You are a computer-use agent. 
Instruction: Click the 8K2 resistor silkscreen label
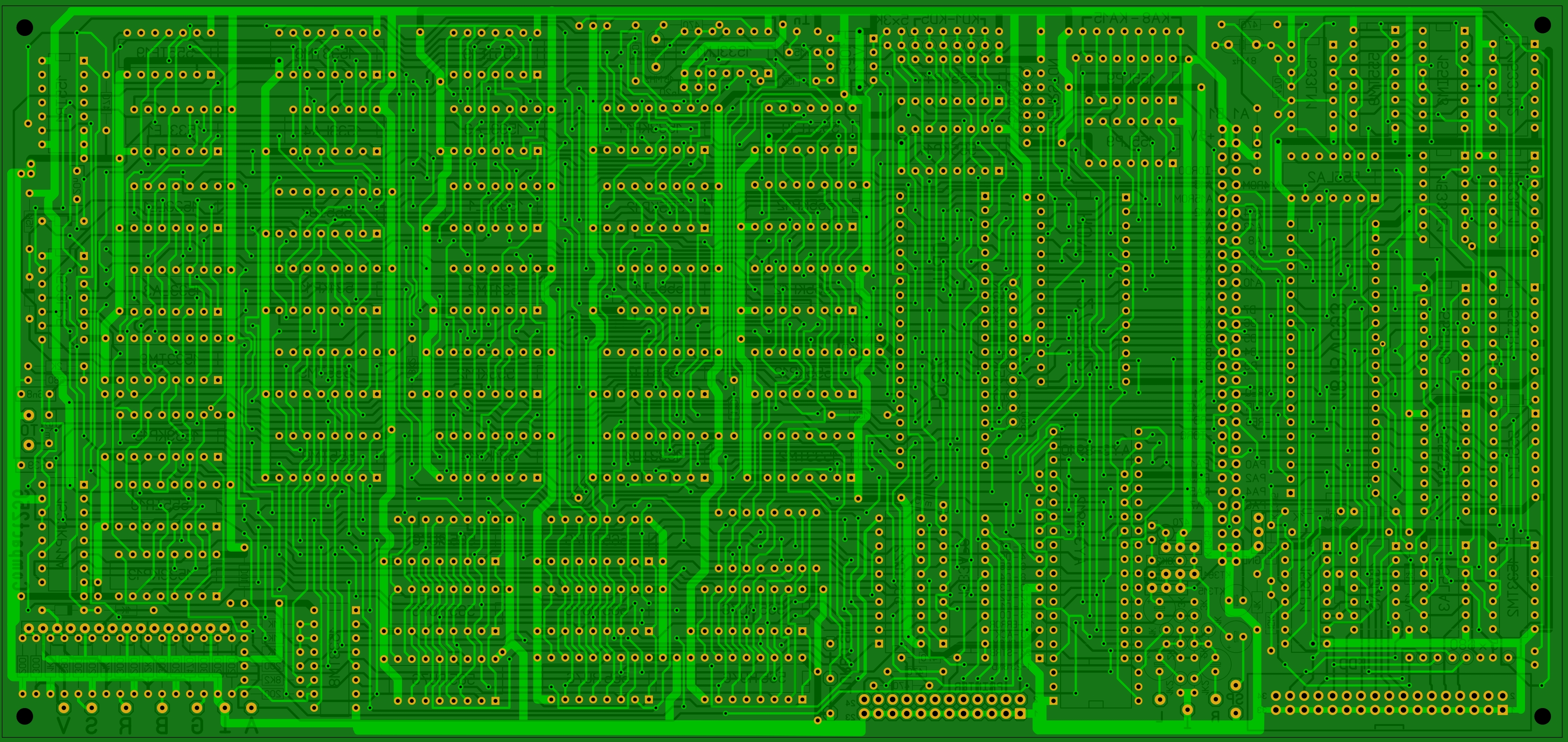pos(273,680)
